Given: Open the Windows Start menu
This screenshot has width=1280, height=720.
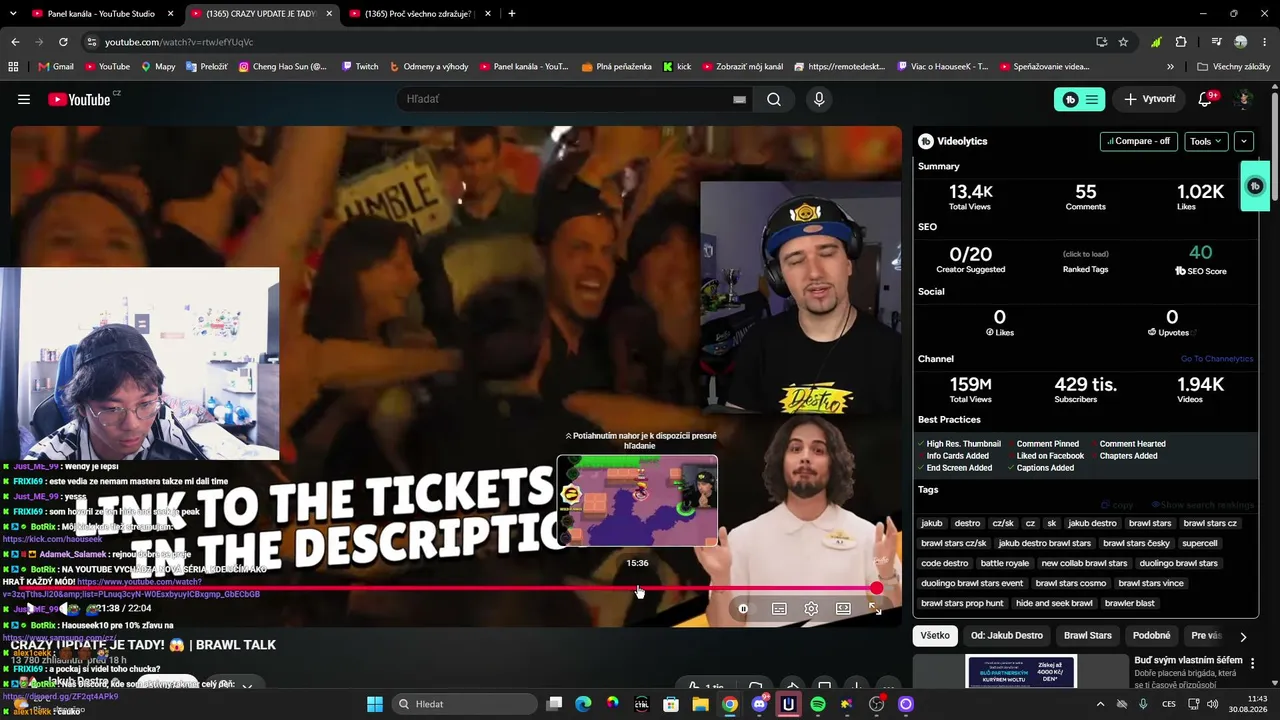Looking at the screenshot, I should (x=375, y=704).
